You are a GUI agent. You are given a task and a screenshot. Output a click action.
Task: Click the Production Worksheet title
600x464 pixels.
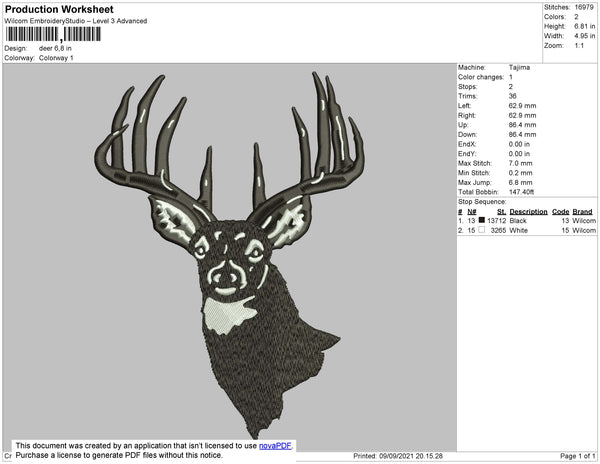[59, 9]
